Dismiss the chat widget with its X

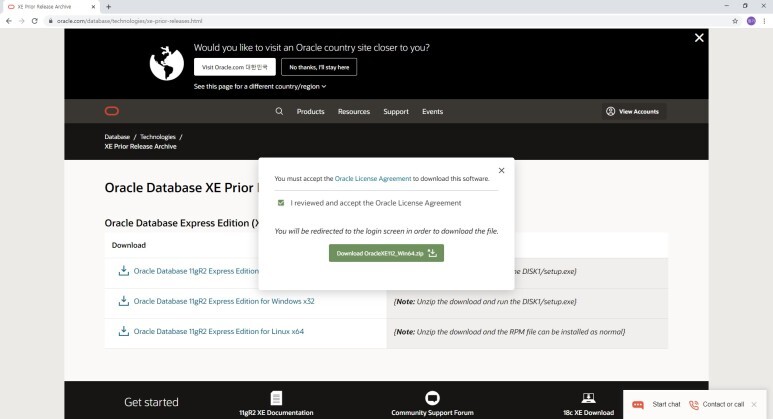coord(754,404)
